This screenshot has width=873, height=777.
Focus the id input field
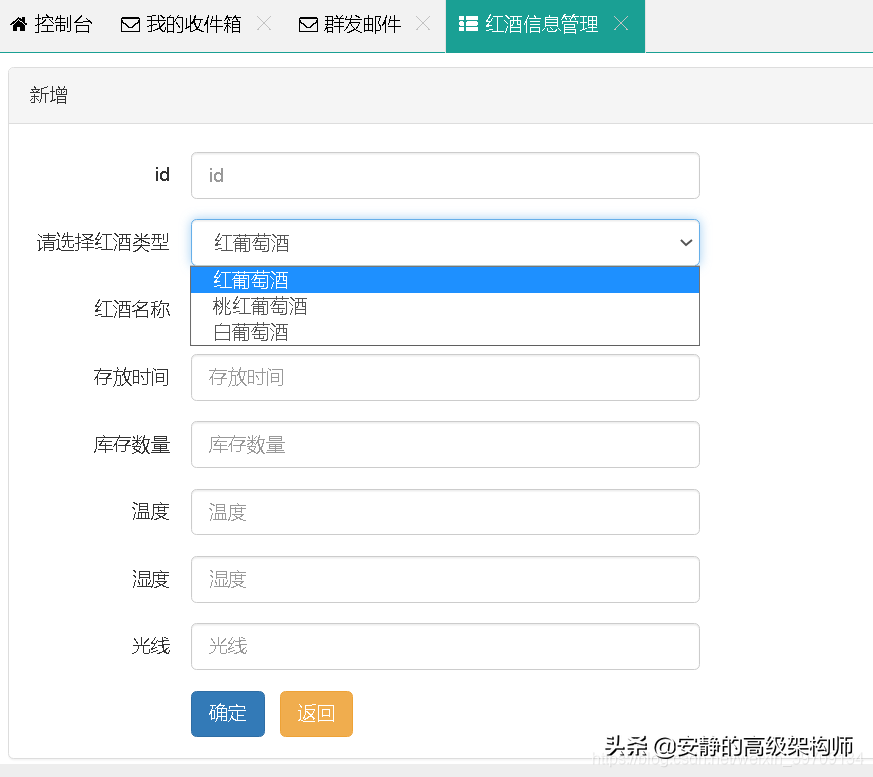(445, 175)
